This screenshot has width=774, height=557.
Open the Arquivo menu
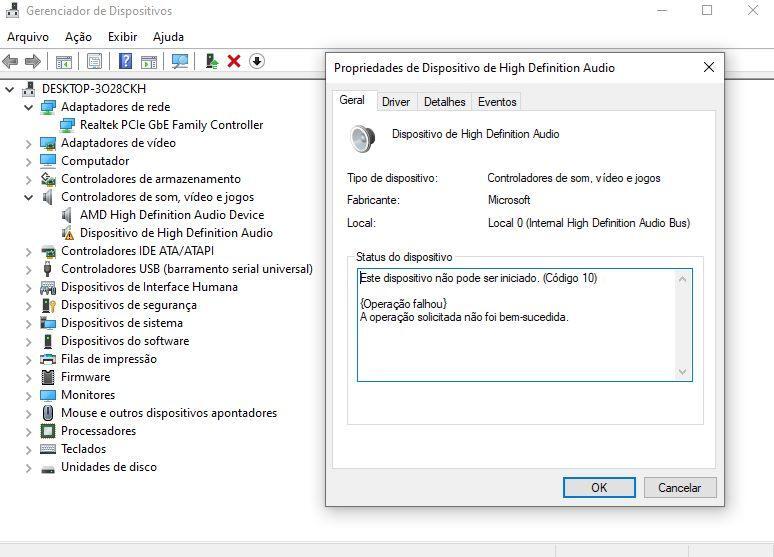point(28,37)
